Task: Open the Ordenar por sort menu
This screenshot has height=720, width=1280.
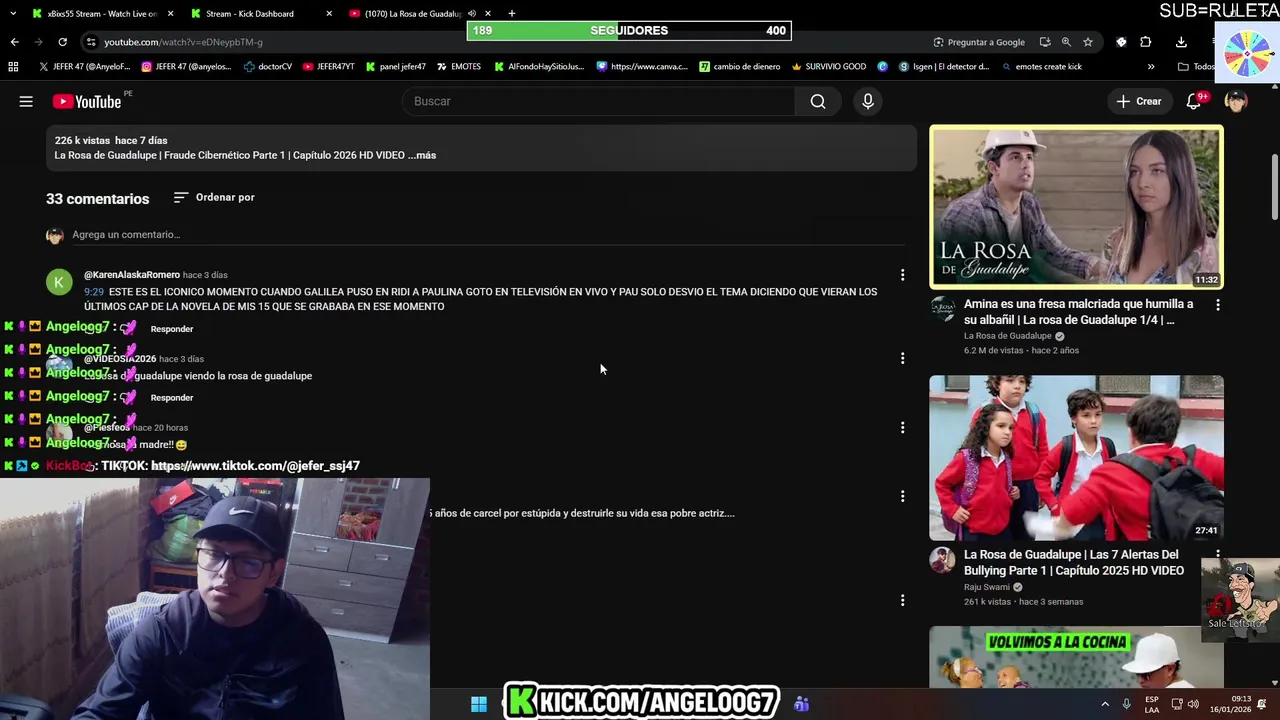Action: coord(214,198)
